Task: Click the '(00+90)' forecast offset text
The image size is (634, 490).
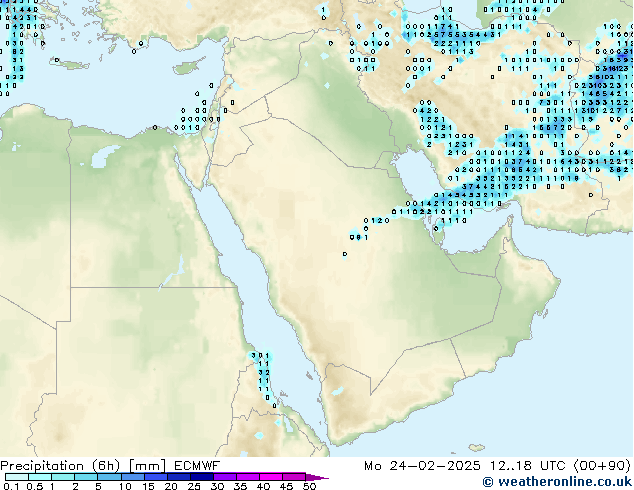Action: click(x=602, y=466)
